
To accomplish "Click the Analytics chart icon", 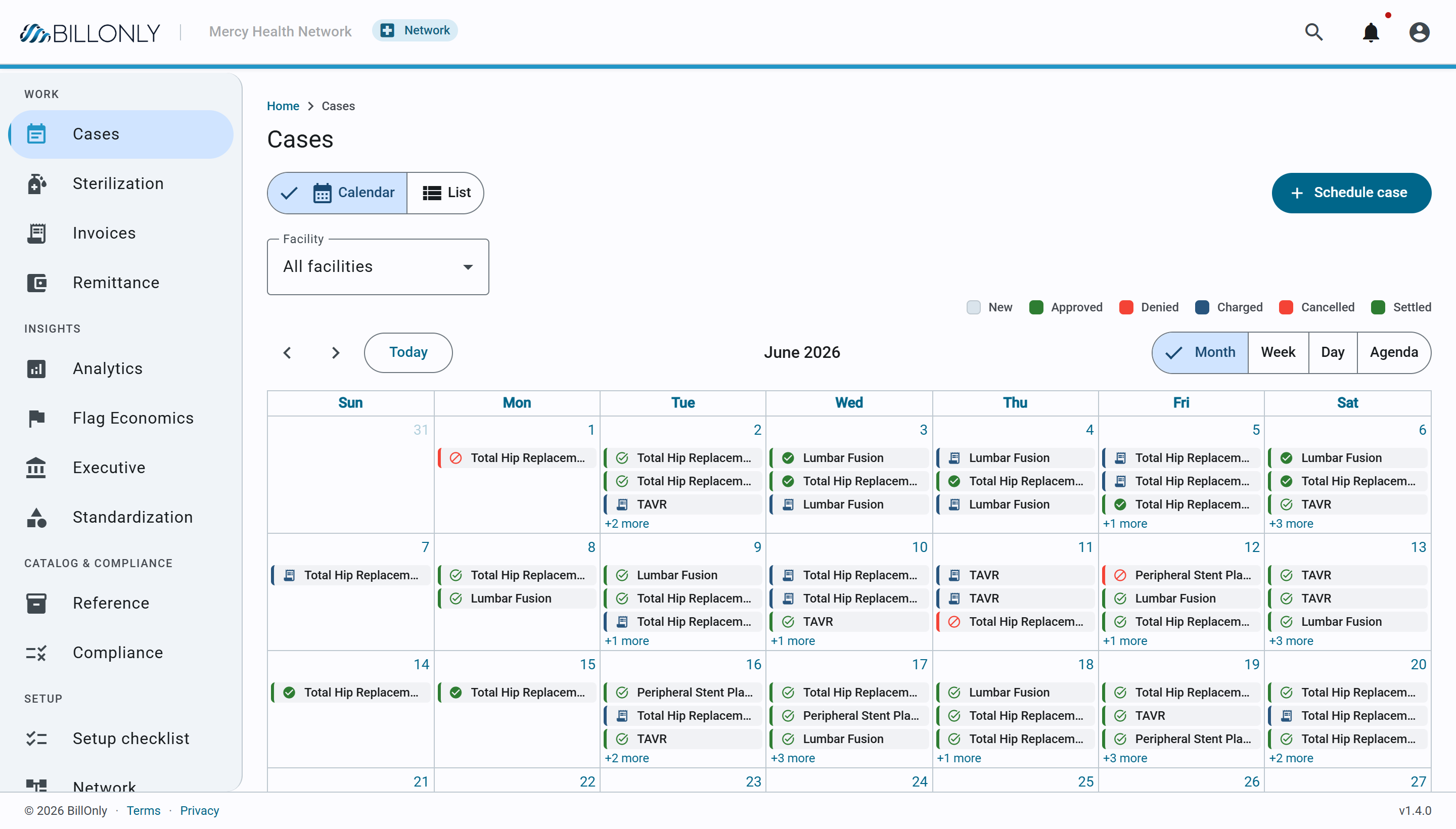I will click(36, 369).
